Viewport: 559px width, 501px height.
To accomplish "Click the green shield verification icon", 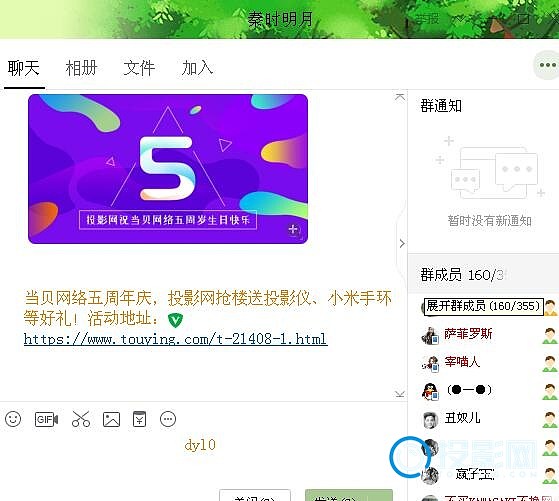I will pos(175,320).
